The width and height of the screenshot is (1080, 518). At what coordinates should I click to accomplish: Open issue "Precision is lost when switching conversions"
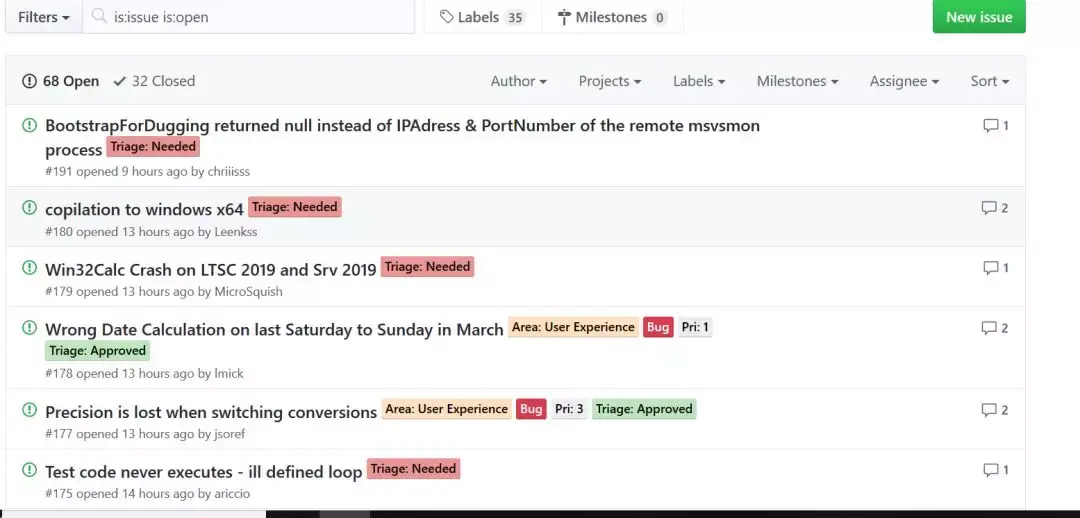tap(211, 412)
